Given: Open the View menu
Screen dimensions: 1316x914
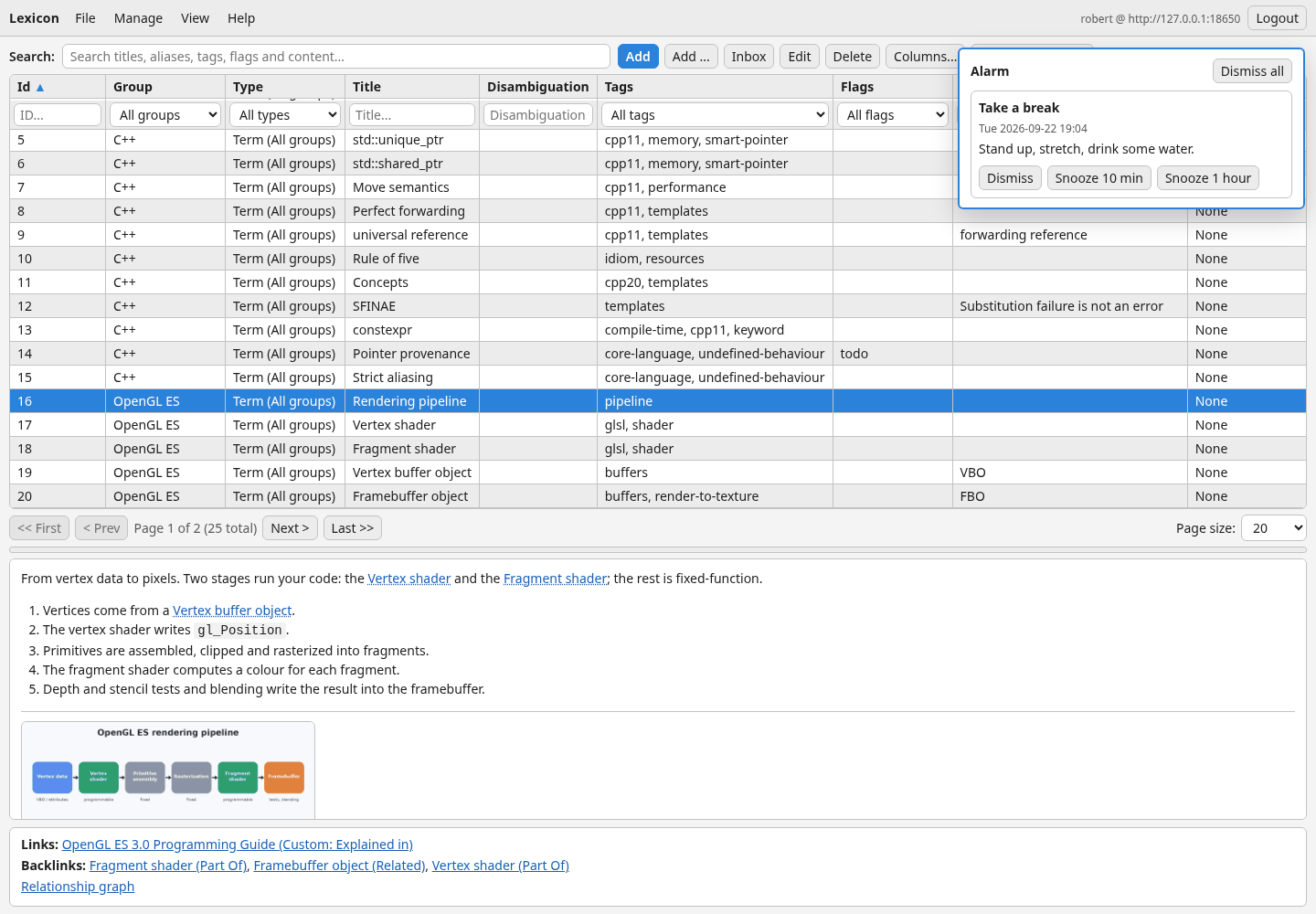Looking at the screenshot, I should [195, 18].
